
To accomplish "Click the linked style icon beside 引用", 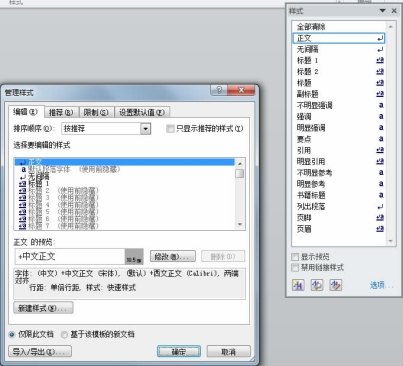I will [x=380, y=150].
